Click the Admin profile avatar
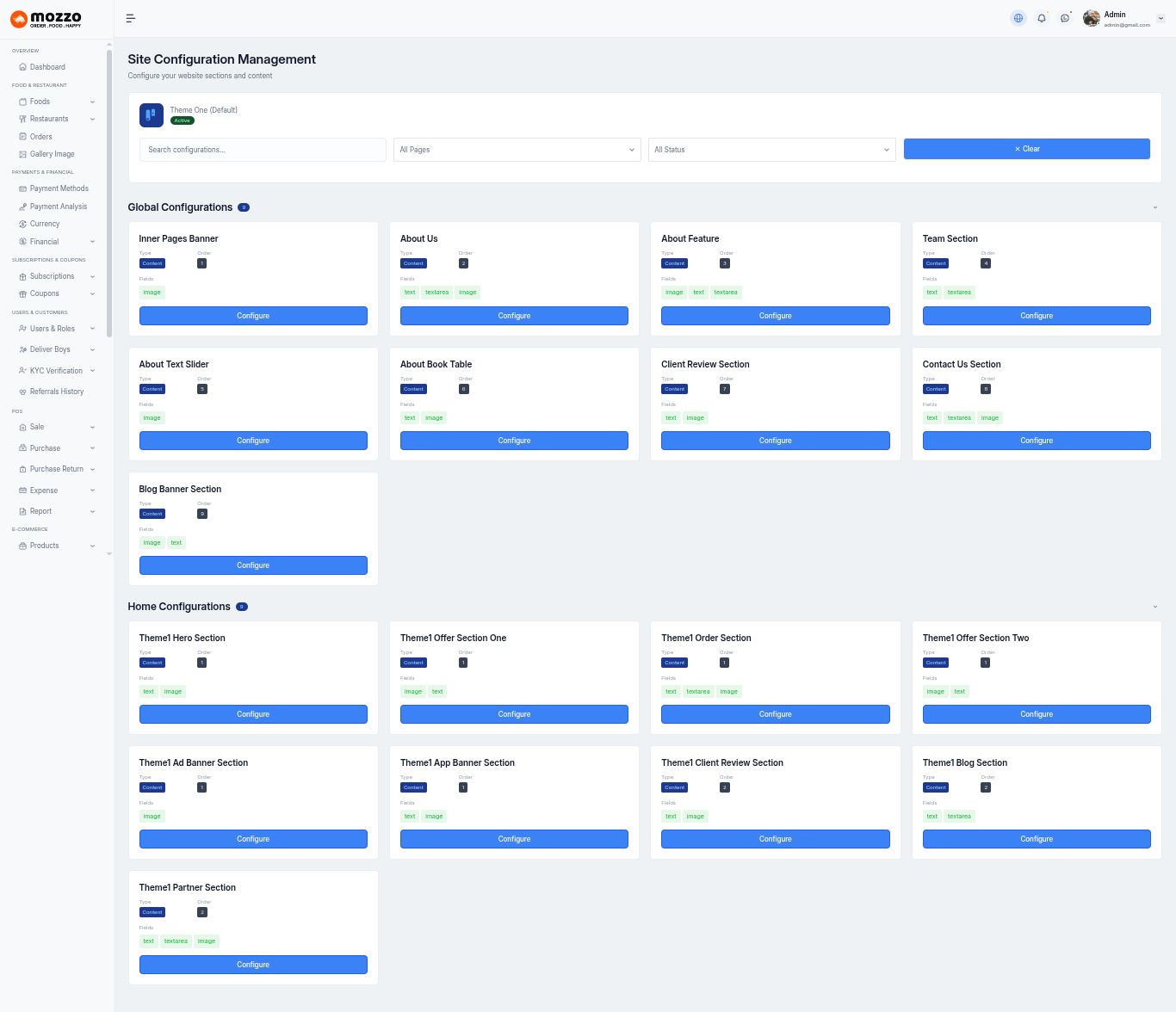Image resolution: width=1176 pixels, height=1012 pixels. tap(1092, 18)
